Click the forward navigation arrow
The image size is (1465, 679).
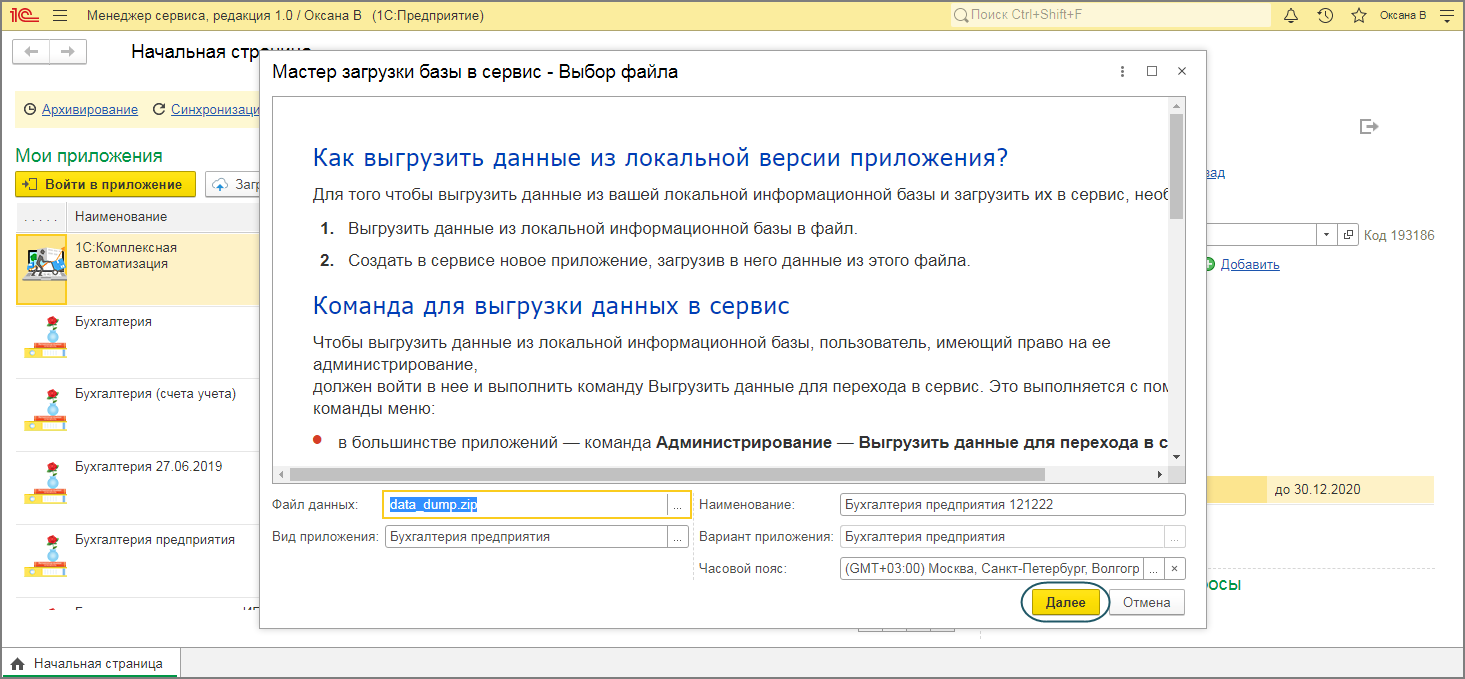coord(68,51)
